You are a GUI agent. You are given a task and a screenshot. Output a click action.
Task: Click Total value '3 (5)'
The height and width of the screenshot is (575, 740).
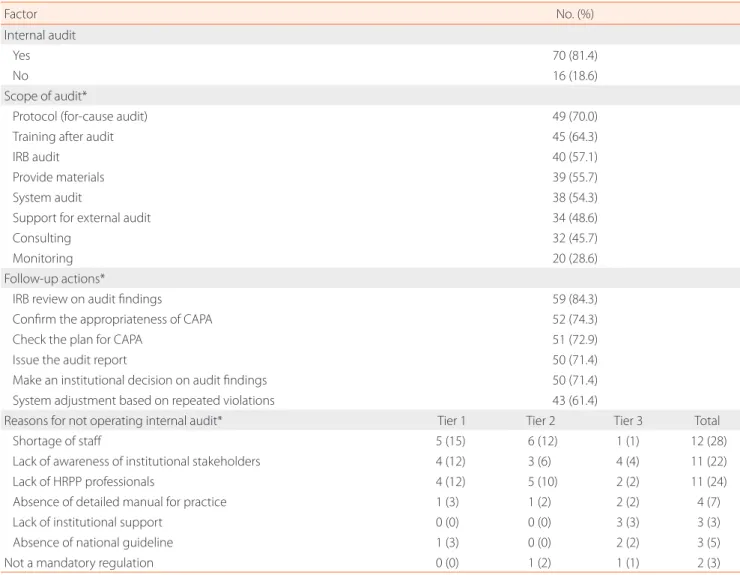(x=709, y=543)
